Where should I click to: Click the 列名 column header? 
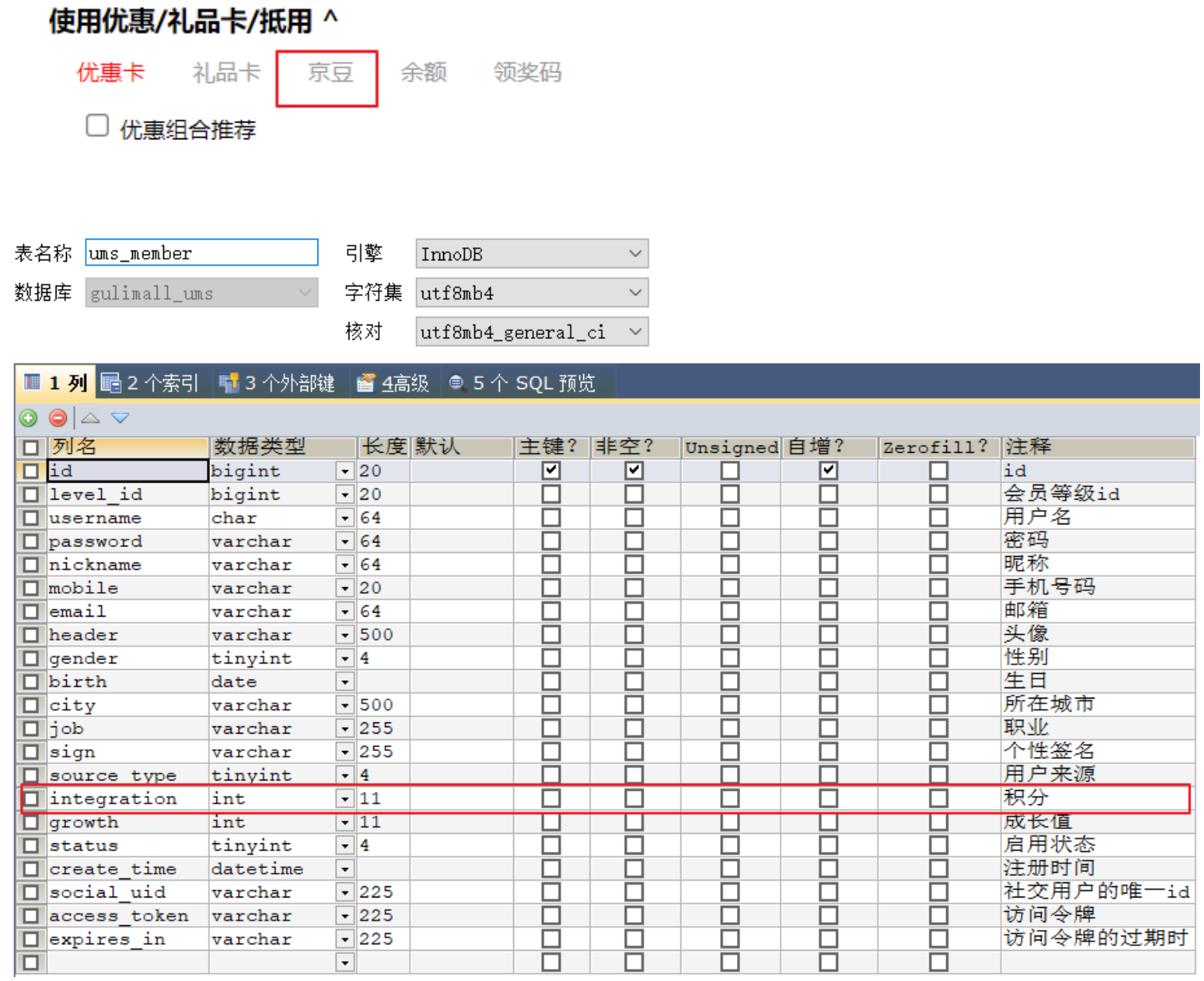pos(128,447)
